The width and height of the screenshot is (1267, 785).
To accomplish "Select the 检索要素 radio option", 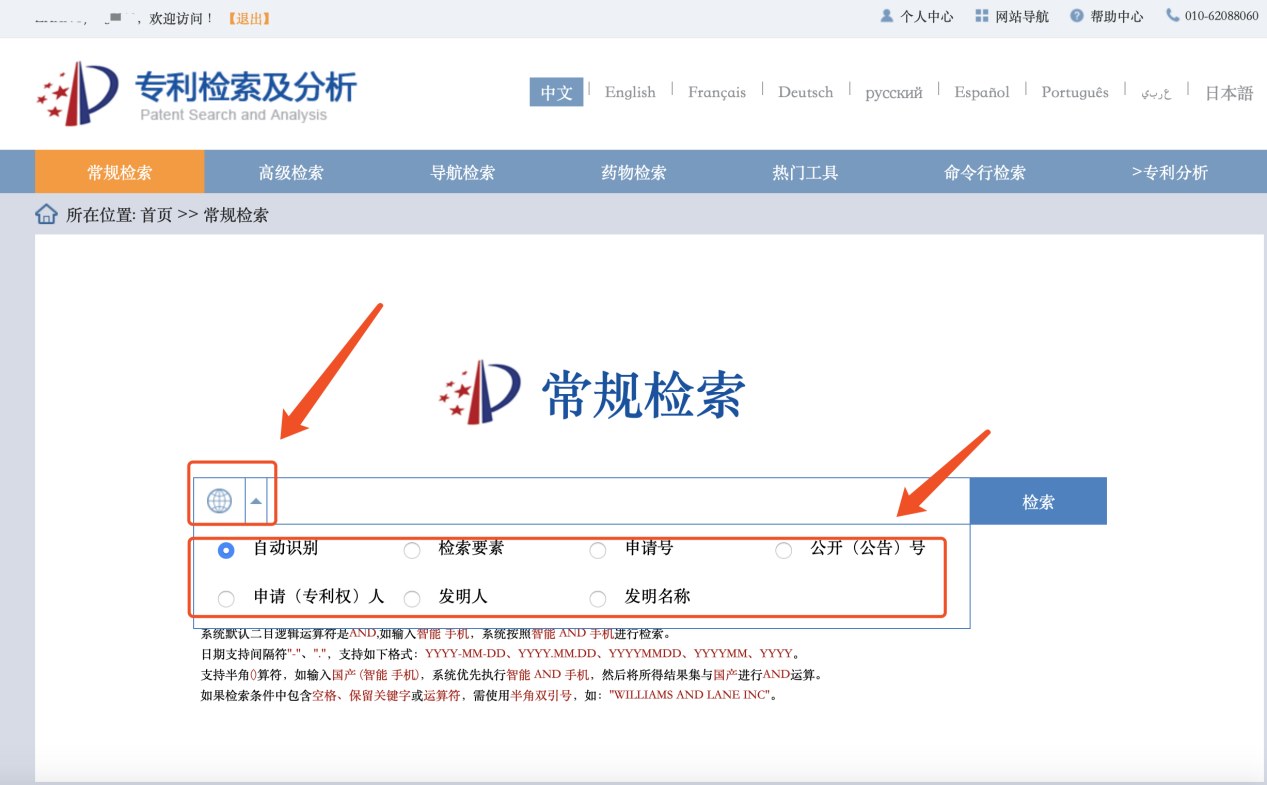I will [x=412, y=550].
